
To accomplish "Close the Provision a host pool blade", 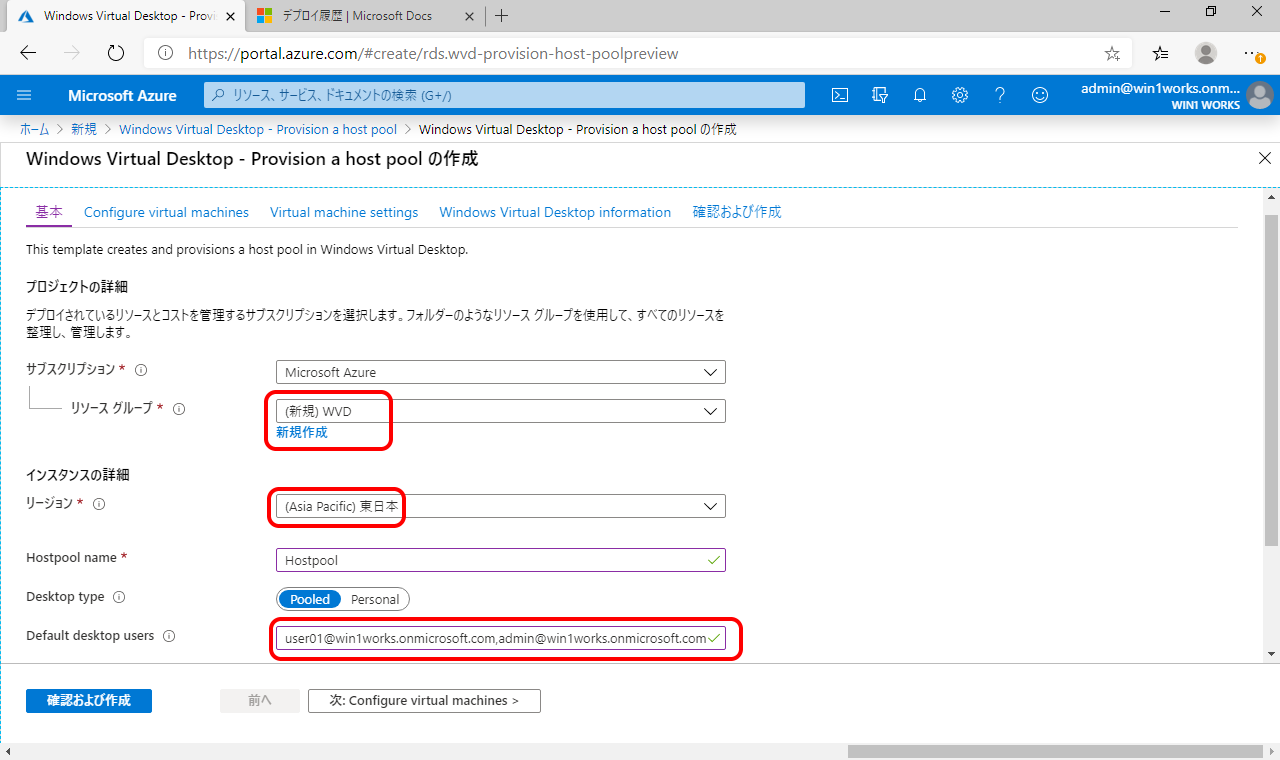I will [1265, 158].
